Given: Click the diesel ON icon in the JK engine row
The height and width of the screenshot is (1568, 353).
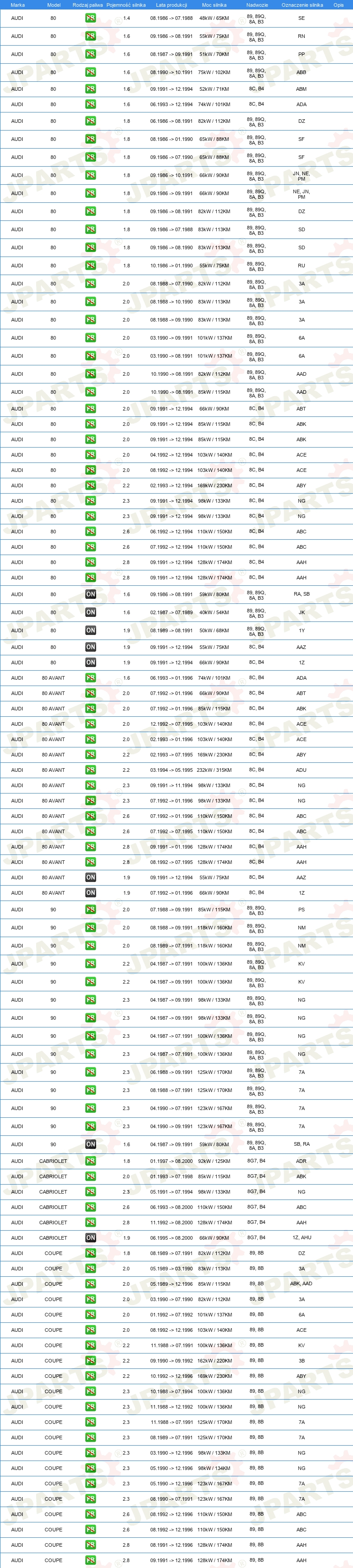Looking at the screenshot, I should (x=90, y=612).
